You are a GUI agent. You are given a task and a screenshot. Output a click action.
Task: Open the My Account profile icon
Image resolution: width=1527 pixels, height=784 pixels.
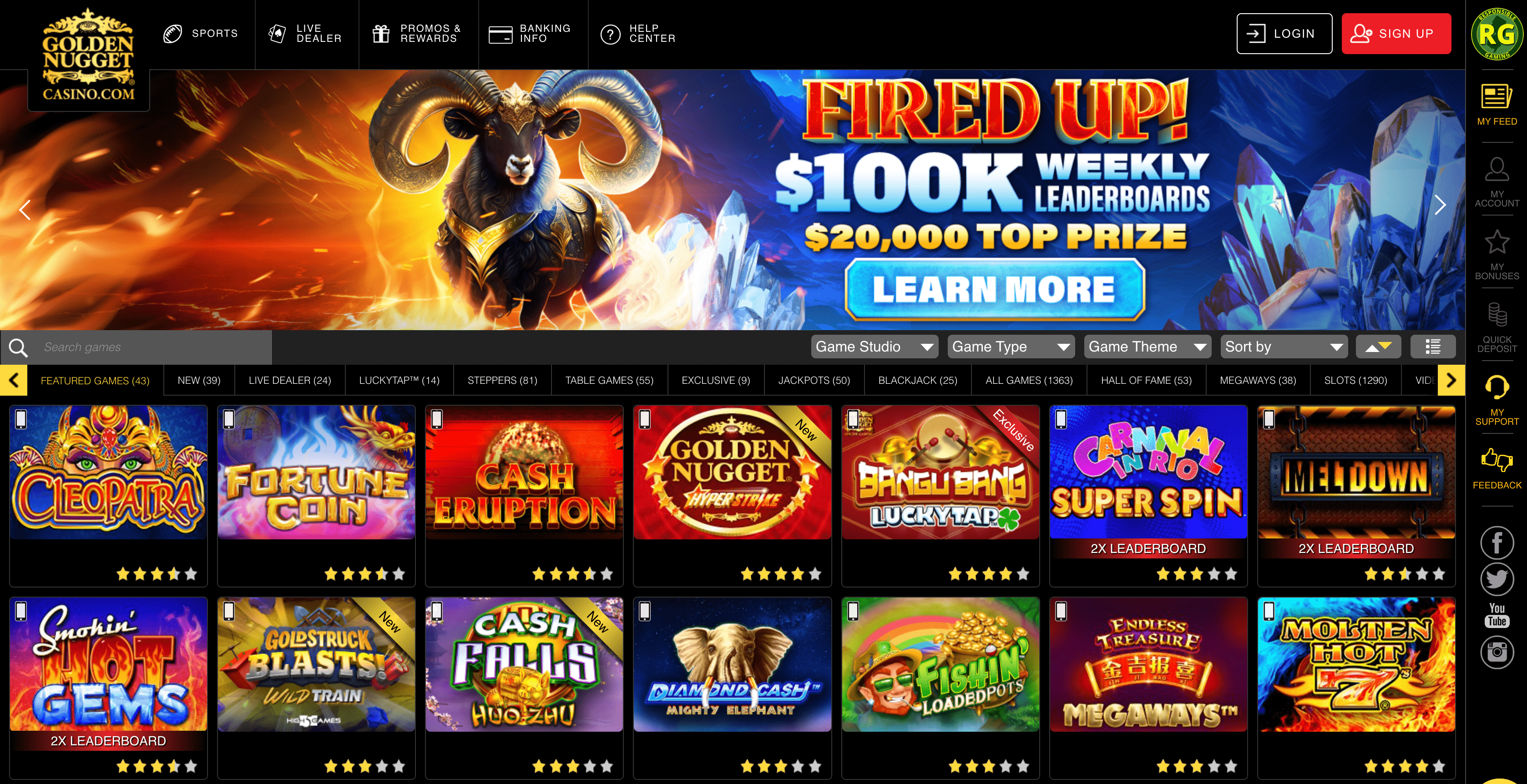tap(1497, 170)
